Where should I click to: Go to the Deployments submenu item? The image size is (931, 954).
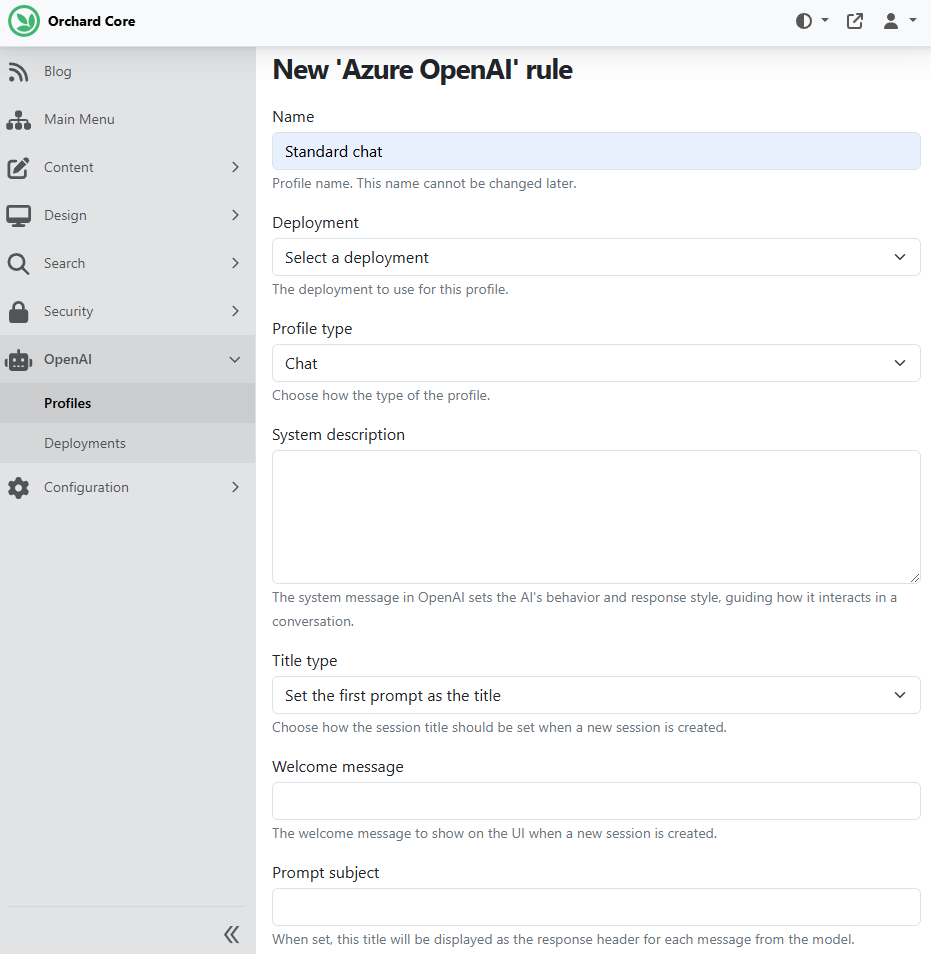[85, 444]
